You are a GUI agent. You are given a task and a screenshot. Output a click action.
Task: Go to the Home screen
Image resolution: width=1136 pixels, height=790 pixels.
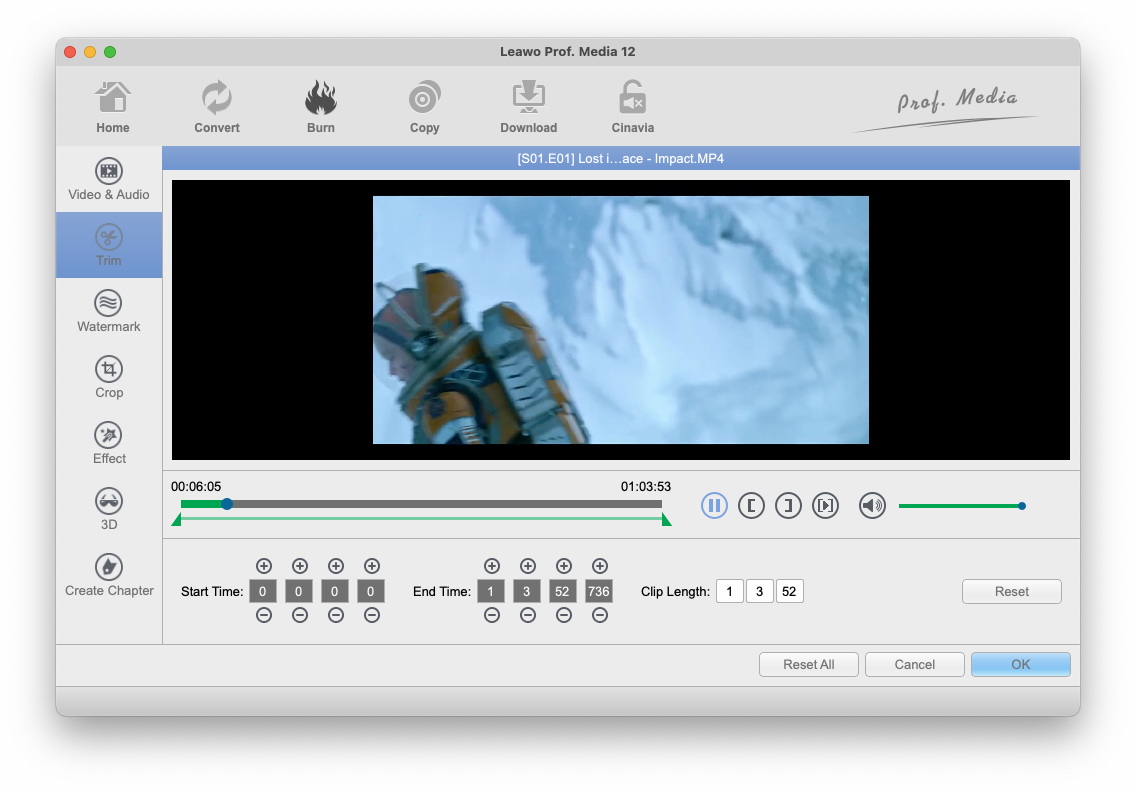tap(113, 107)
